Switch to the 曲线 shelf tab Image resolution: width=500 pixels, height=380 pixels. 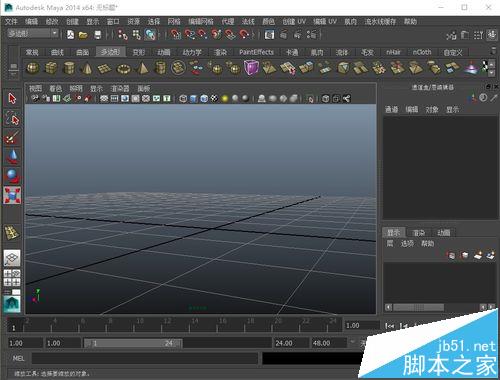coord(57,52)
